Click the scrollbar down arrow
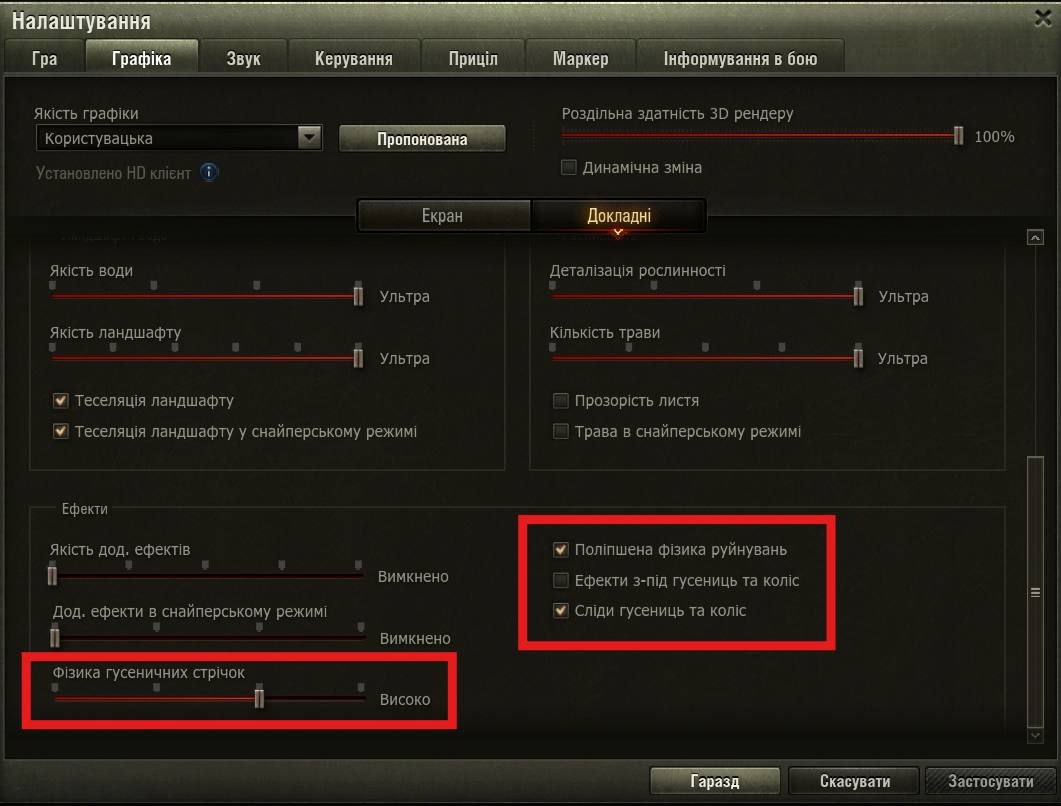 pyautogui.click(x=1035, y=735)
